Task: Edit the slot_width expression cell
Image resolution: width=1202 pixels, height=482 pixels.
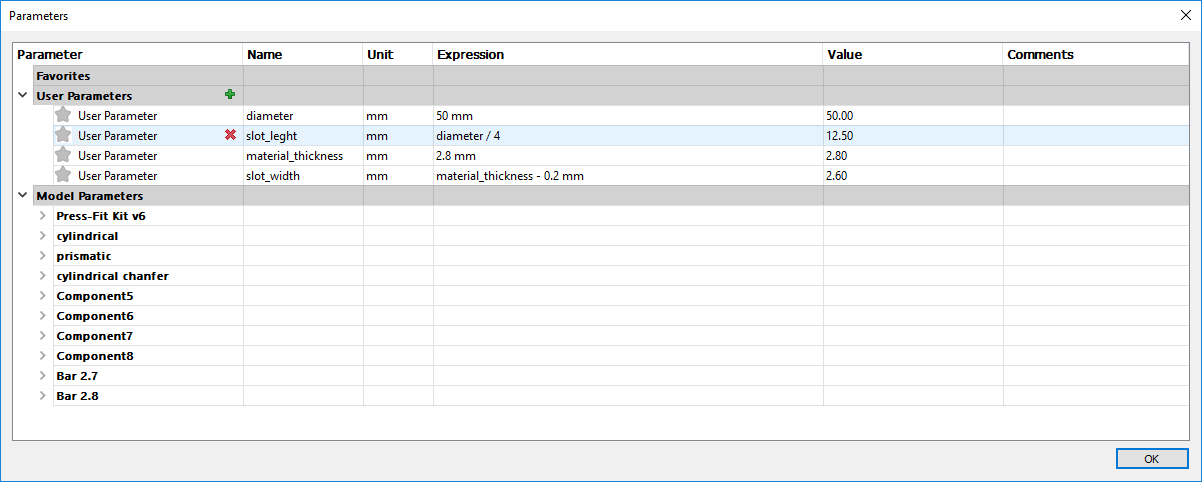Action: tap(628, 175)
